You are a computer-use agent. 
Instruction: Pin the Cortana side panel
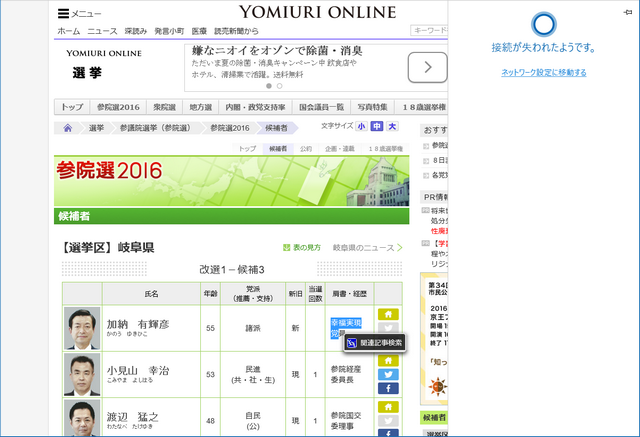pos(628,13)
